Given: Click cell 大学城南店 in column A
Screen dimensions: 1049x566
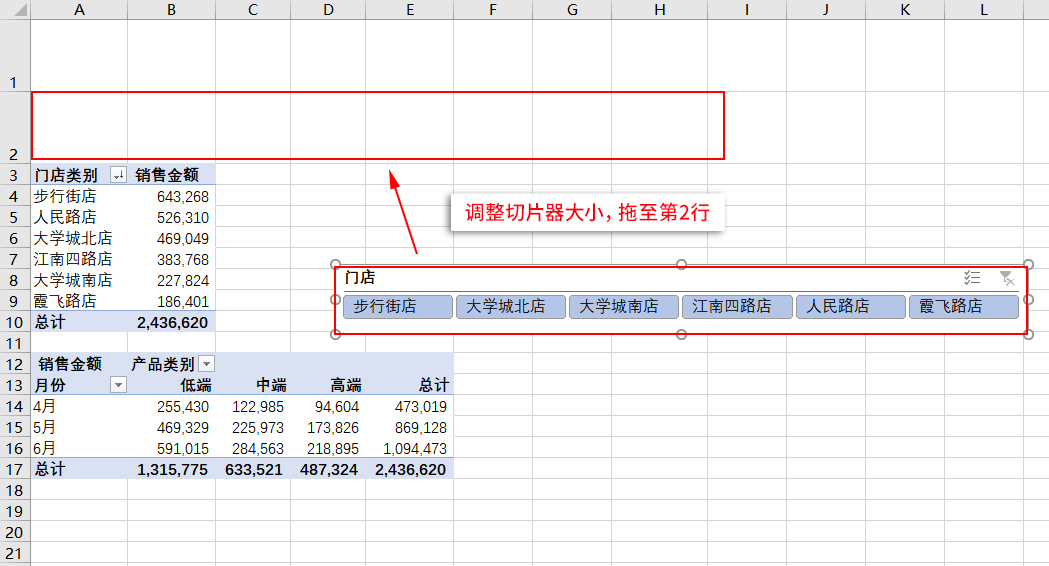Looking at the screenshot, I should (73, 280).
